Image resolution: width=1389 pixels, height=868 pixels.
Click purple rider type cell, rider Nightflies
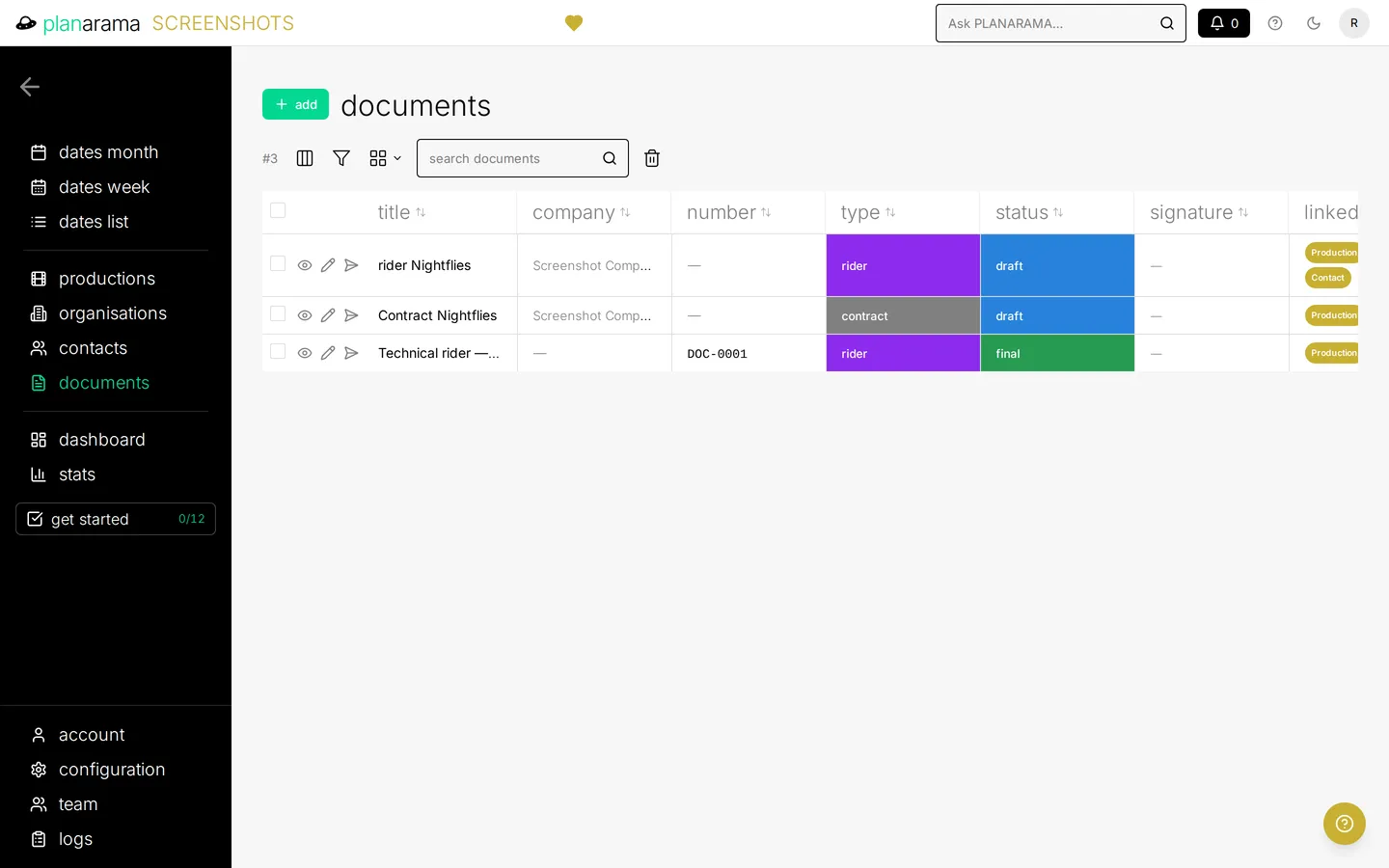[903, 265]
